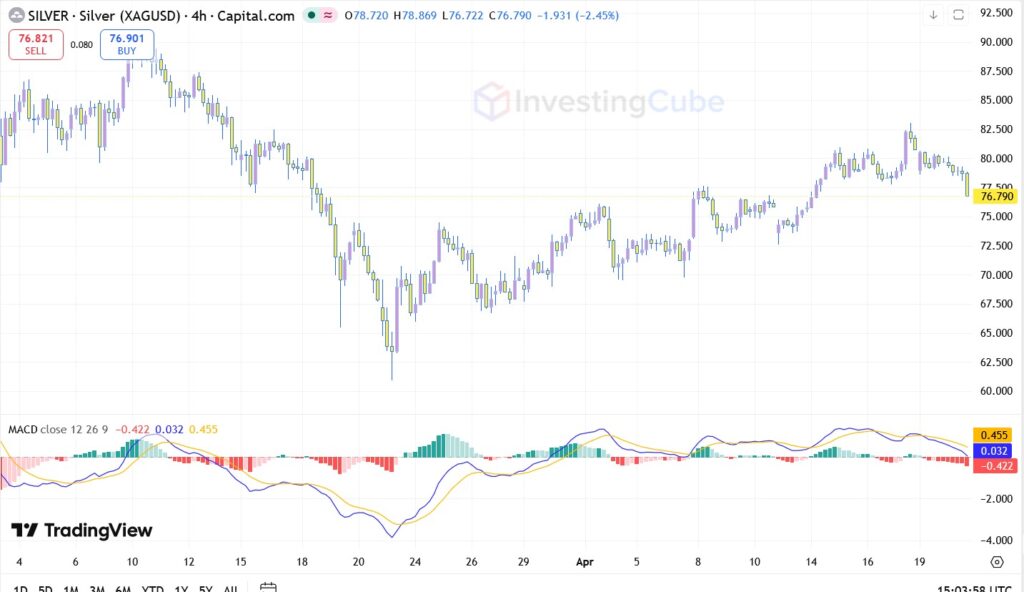The height and width of the screenshot is (592, 1024).
Task: Choose the 6M date range tab
Action: click(124, 588)
